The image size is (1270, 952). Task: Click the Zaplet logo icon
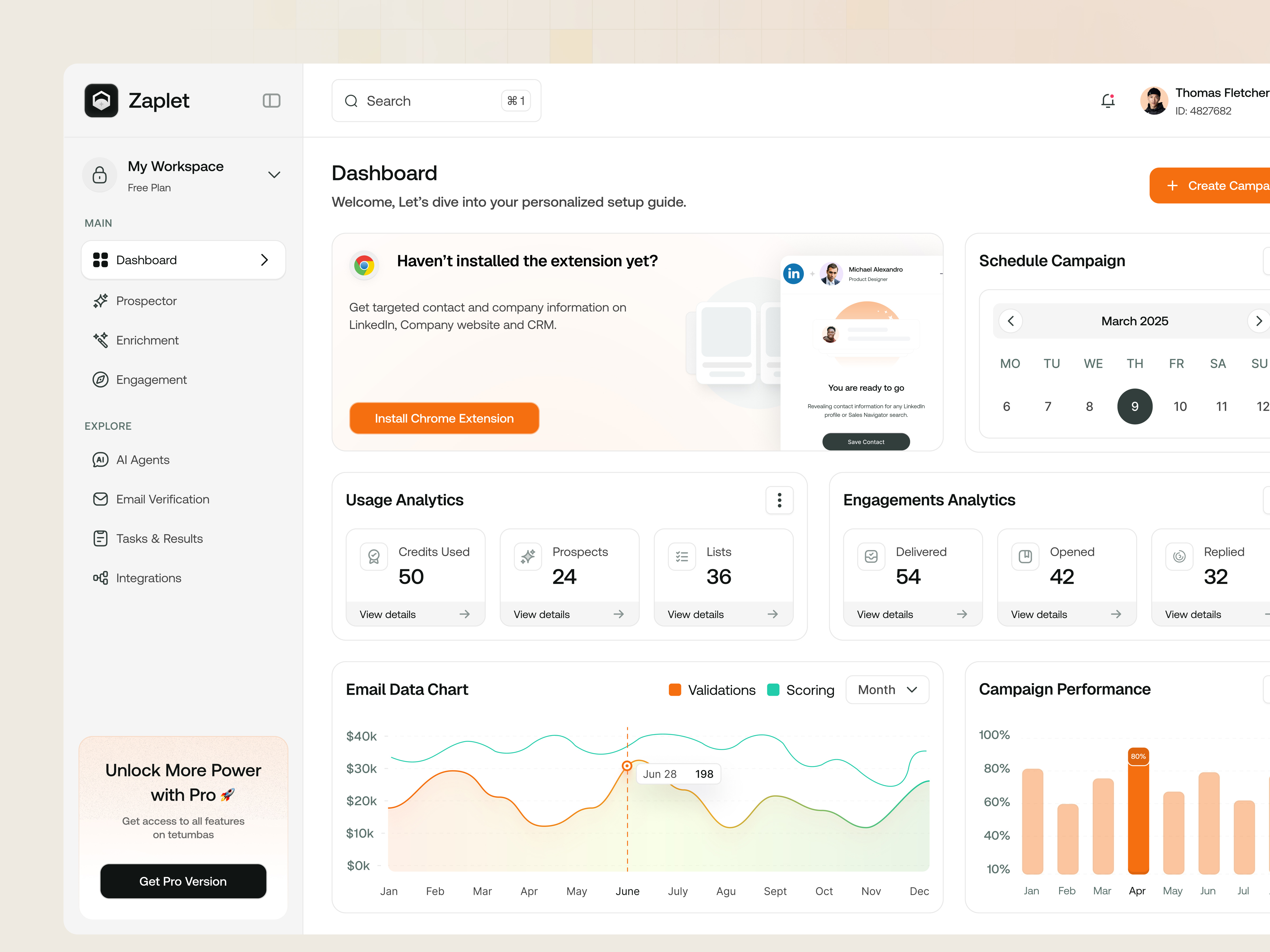(102, 101)
